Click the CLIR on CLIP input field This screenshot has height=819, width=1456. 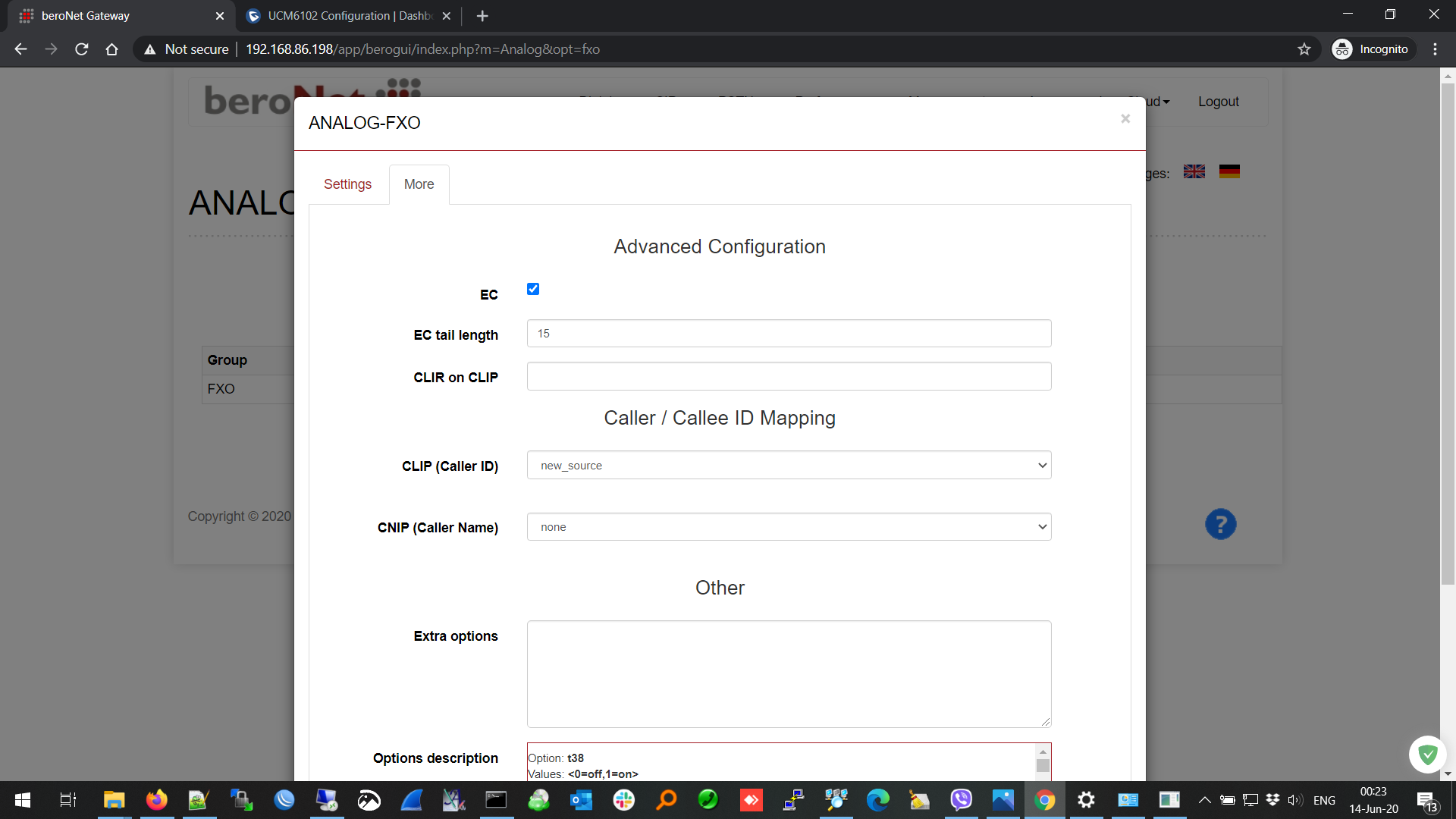789,377
